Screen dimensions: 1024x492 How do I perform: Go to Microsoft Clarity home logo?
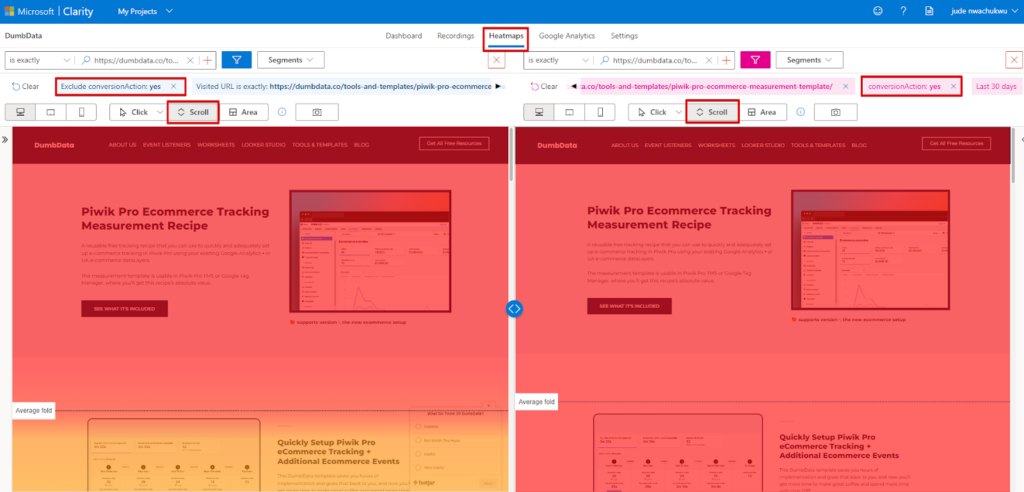pos(50,11)
